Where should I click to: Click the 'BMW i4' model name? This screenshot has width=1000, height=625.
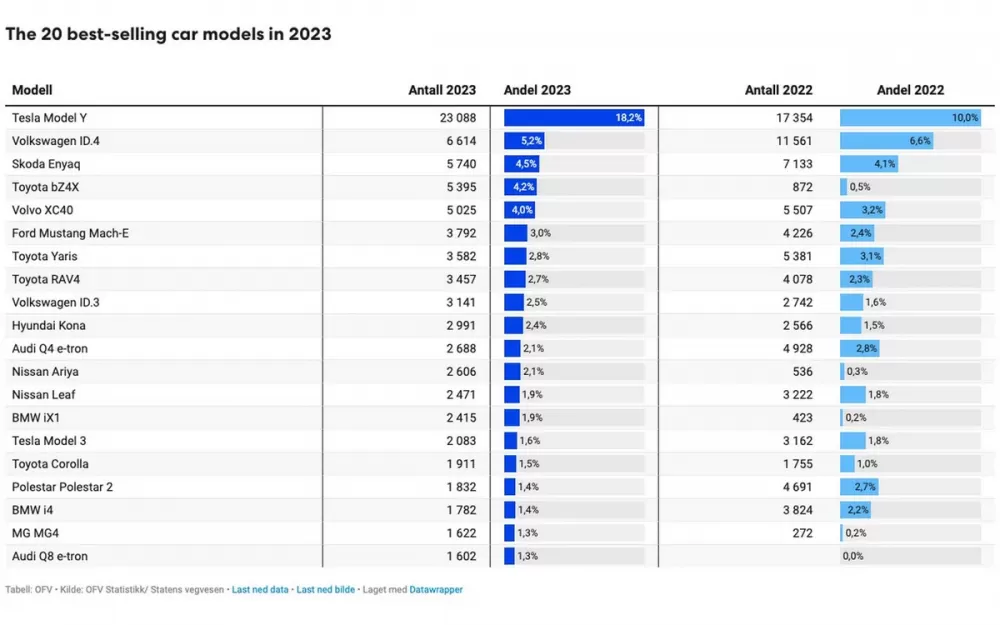(x=33, y=510)
